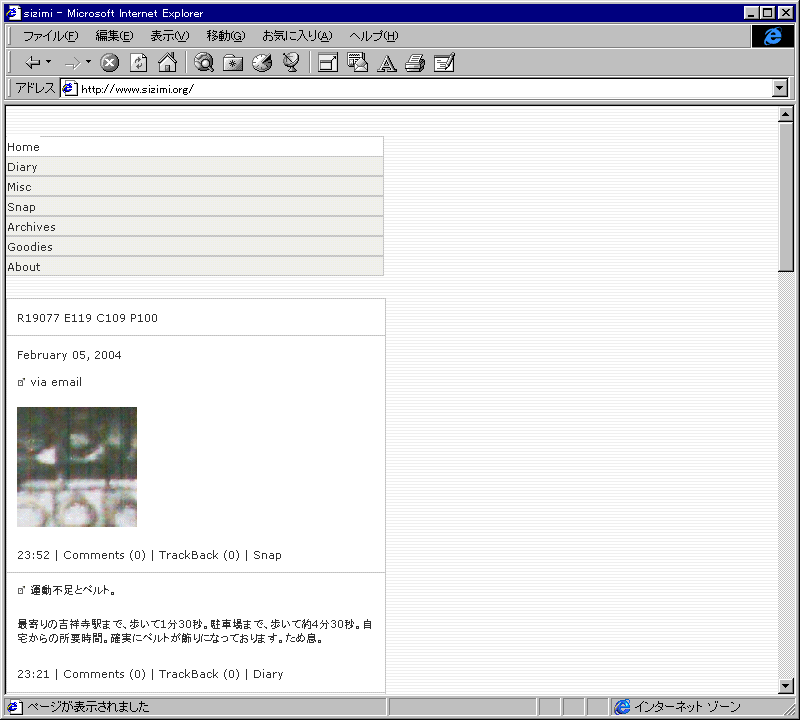Screen dimensions: 800x720
Task: Click the page icon in address bar
Action: (69, 89)
